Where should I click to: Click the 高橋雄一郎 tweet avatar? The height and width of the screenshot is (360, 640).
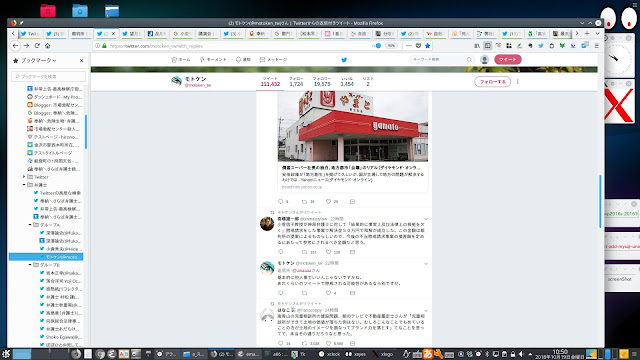[267, 224]
